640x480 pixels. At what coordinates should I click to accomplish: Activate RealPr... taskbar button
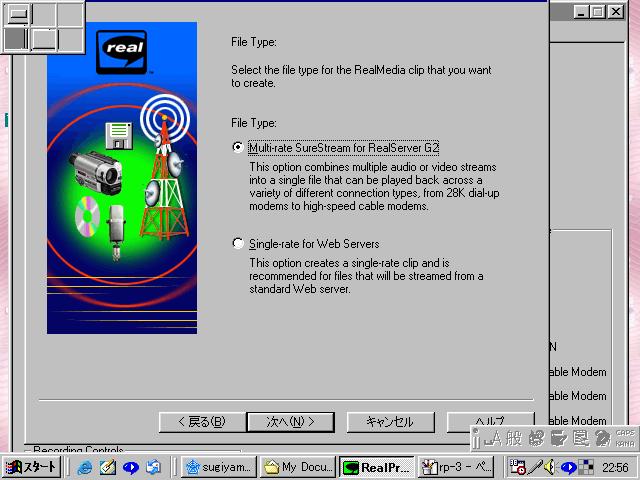[377, 467]
